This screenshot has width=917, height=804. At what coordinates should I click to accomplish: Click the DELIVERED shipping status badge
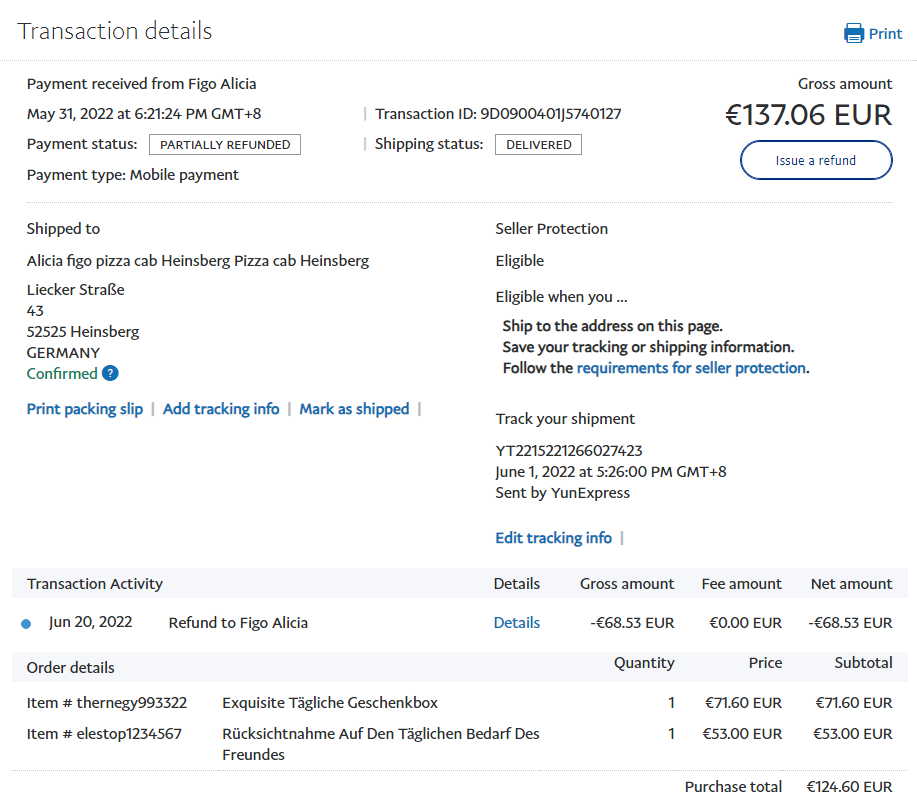[x=538, y=145]
